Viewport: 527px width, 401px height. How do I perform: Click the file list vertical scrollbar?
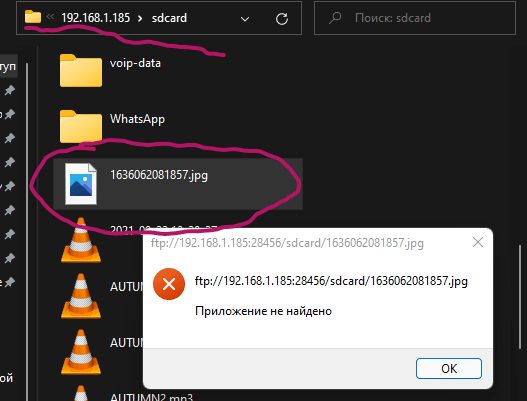[520, 297]
